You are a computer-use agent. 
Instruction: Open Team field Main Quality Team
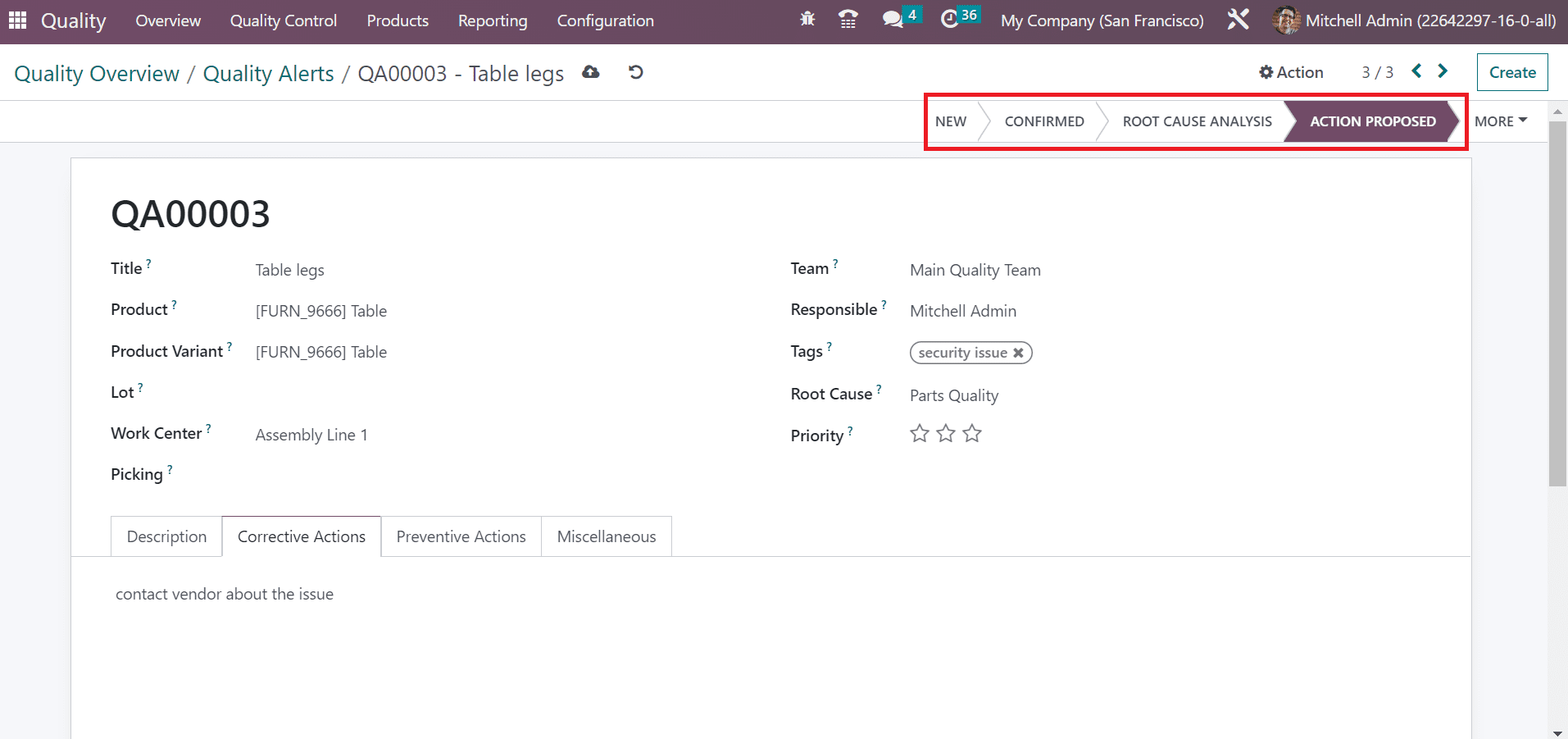click(975, 270)
